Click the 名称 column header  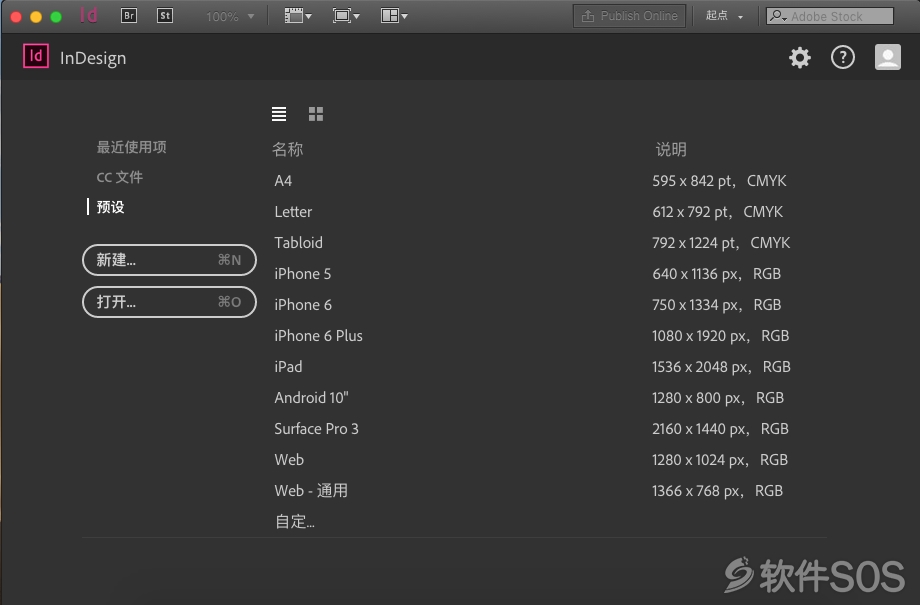pos(288,150)
